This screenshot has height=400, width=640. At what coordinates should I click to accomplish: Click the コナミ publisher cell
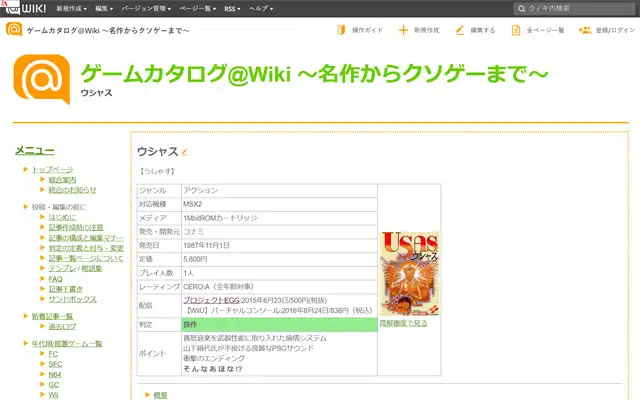279,232
